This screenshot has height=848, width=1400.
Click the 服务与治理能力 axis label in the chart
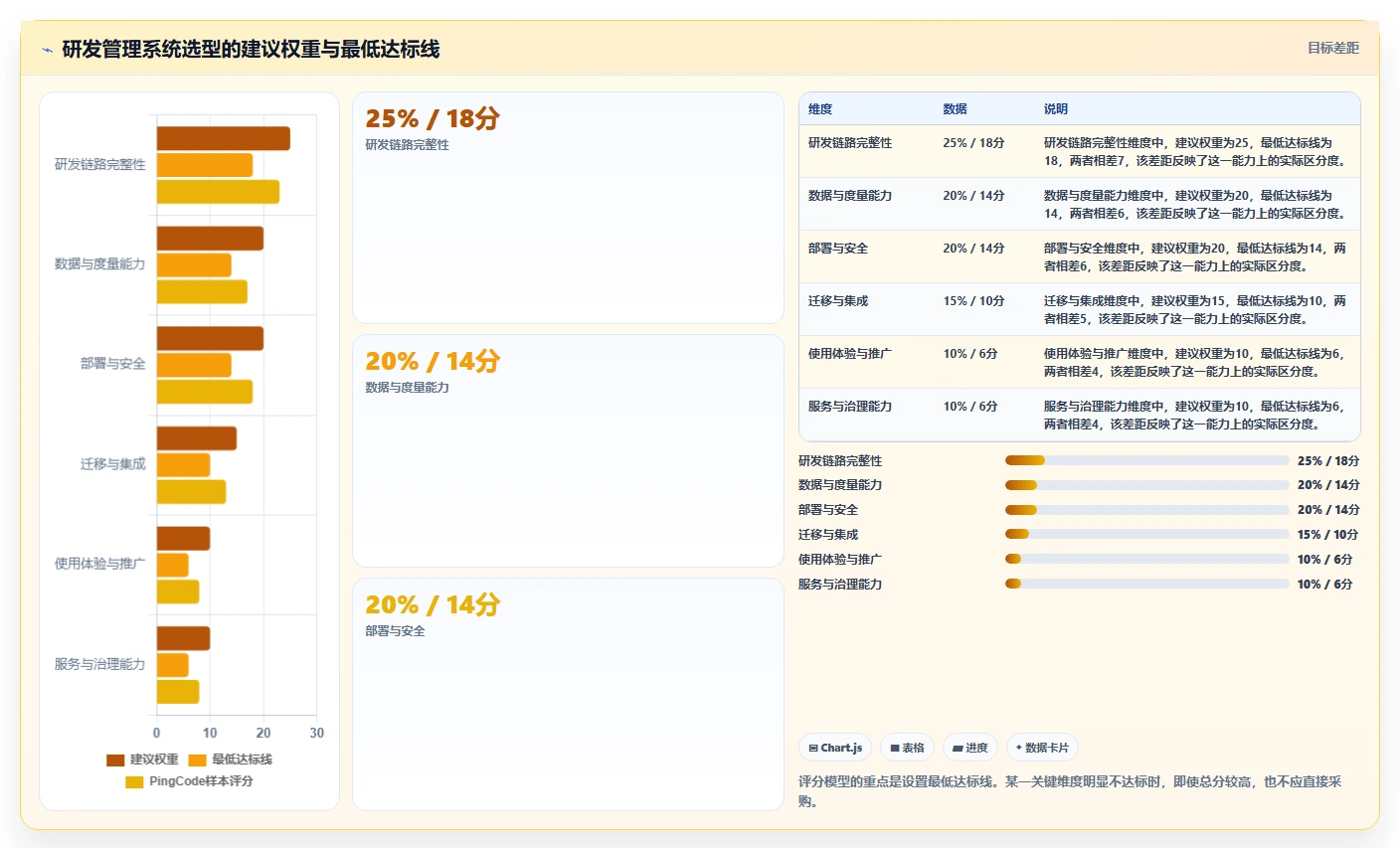(100, 664)
